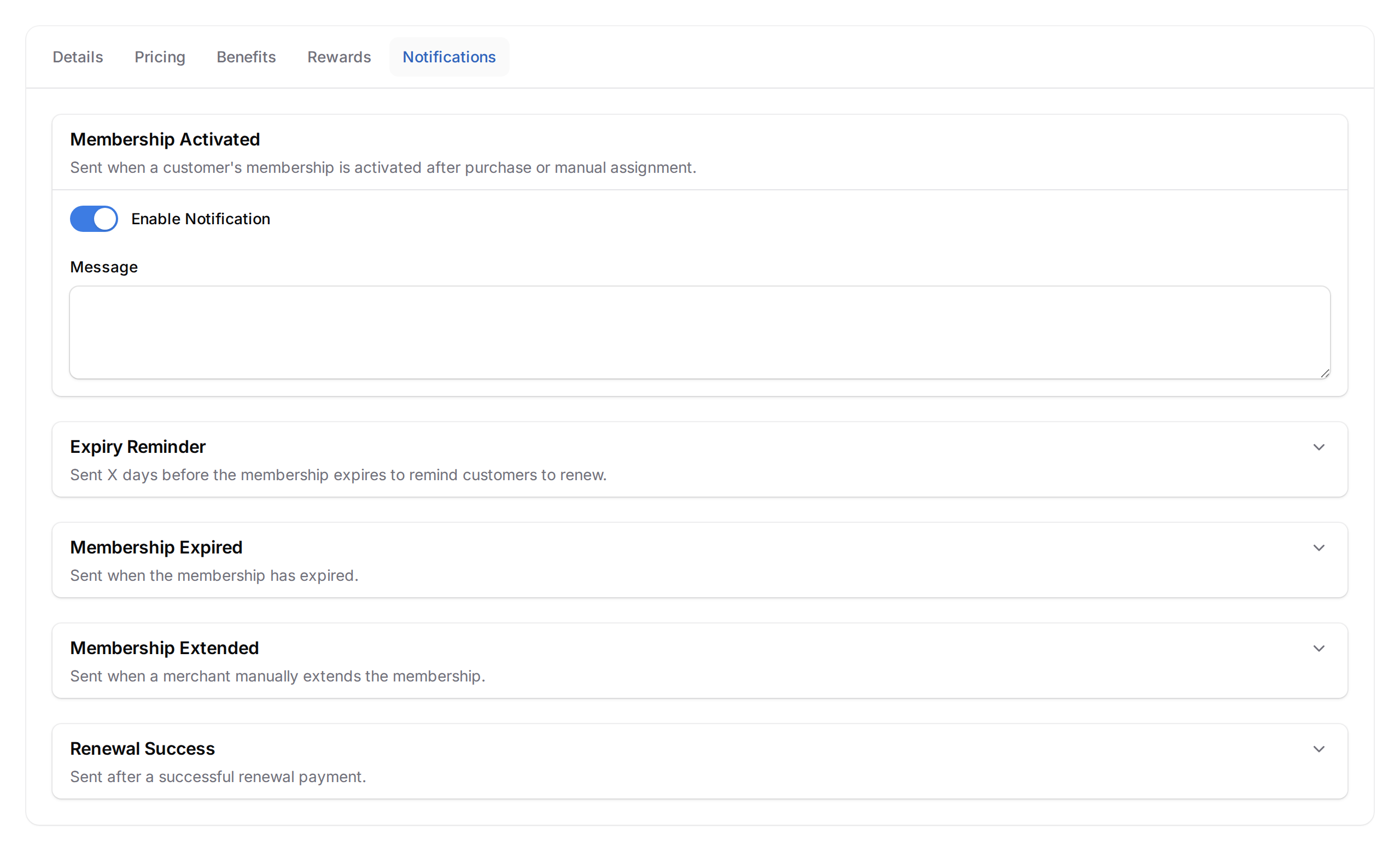Click the Membership Expired title
Screen dimensions: 1400x851
(x=156, y=547)
